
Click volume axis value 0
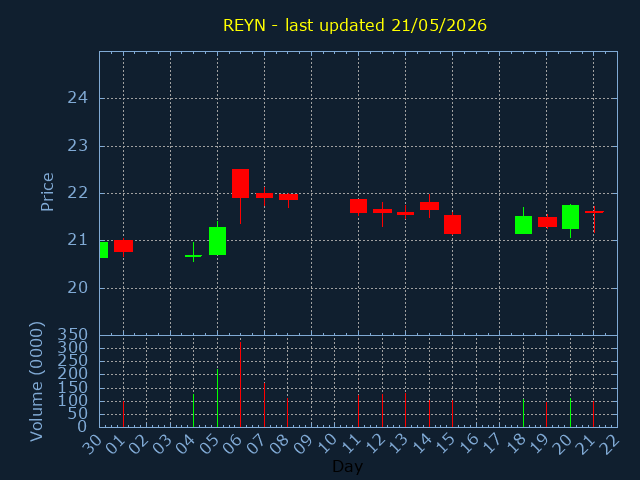(x=82, y=427)
